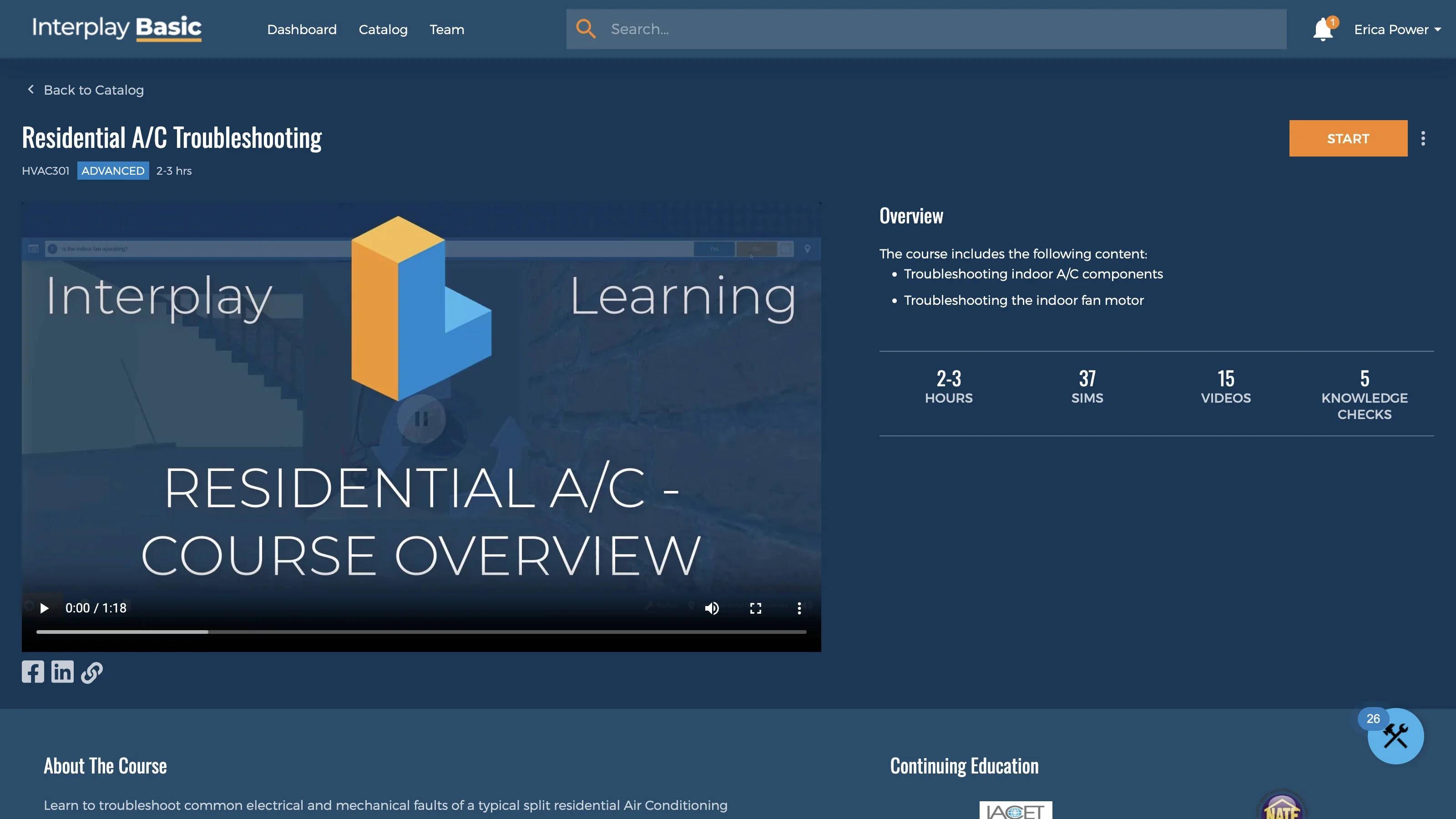Open video player more options menu

799,608
